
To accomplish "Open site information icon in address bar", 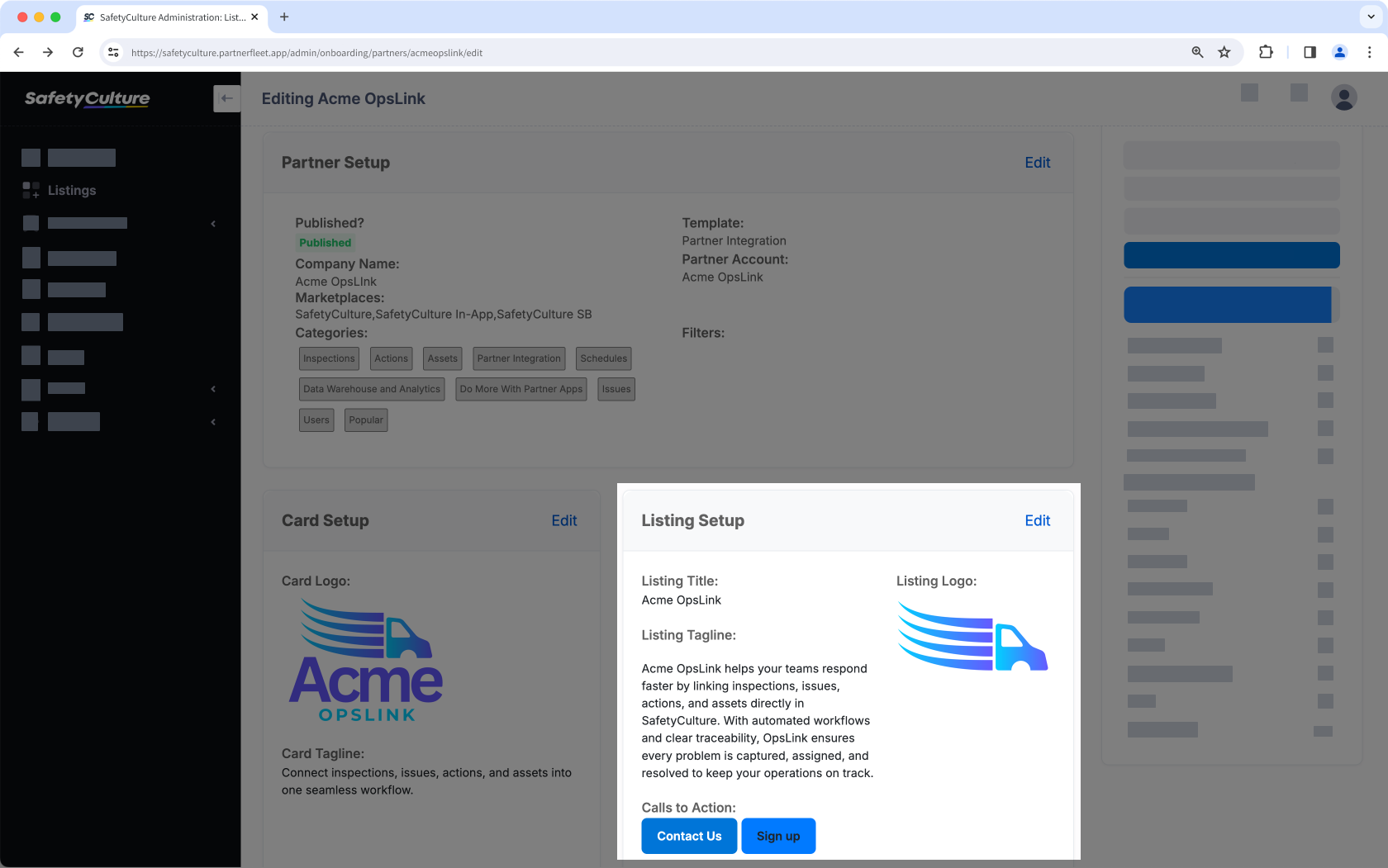I will 114,52.
